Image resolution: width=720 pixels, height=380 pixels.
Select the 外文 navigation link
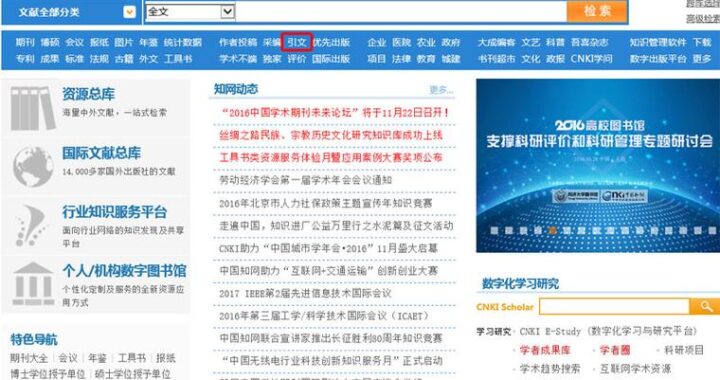(x=149, y=59)
